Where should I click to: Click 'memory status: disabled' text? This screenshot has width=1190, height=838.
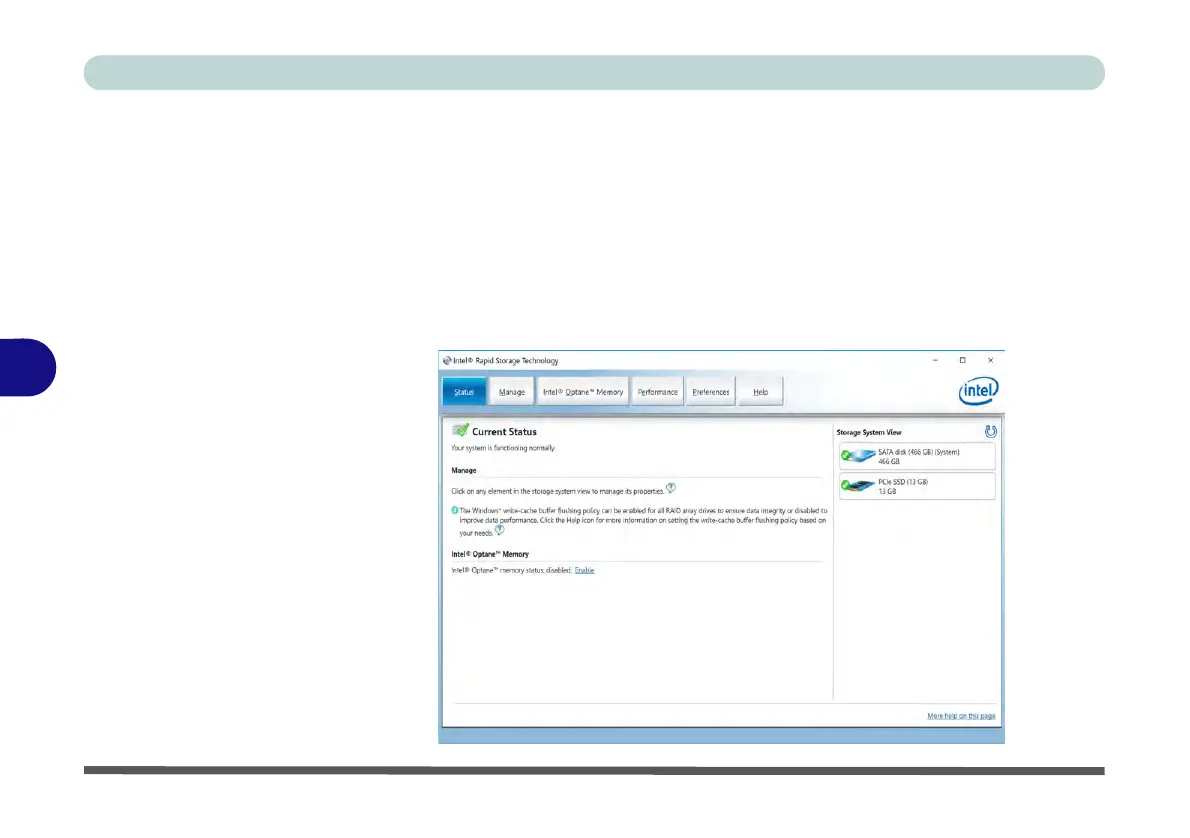[536, 570]
